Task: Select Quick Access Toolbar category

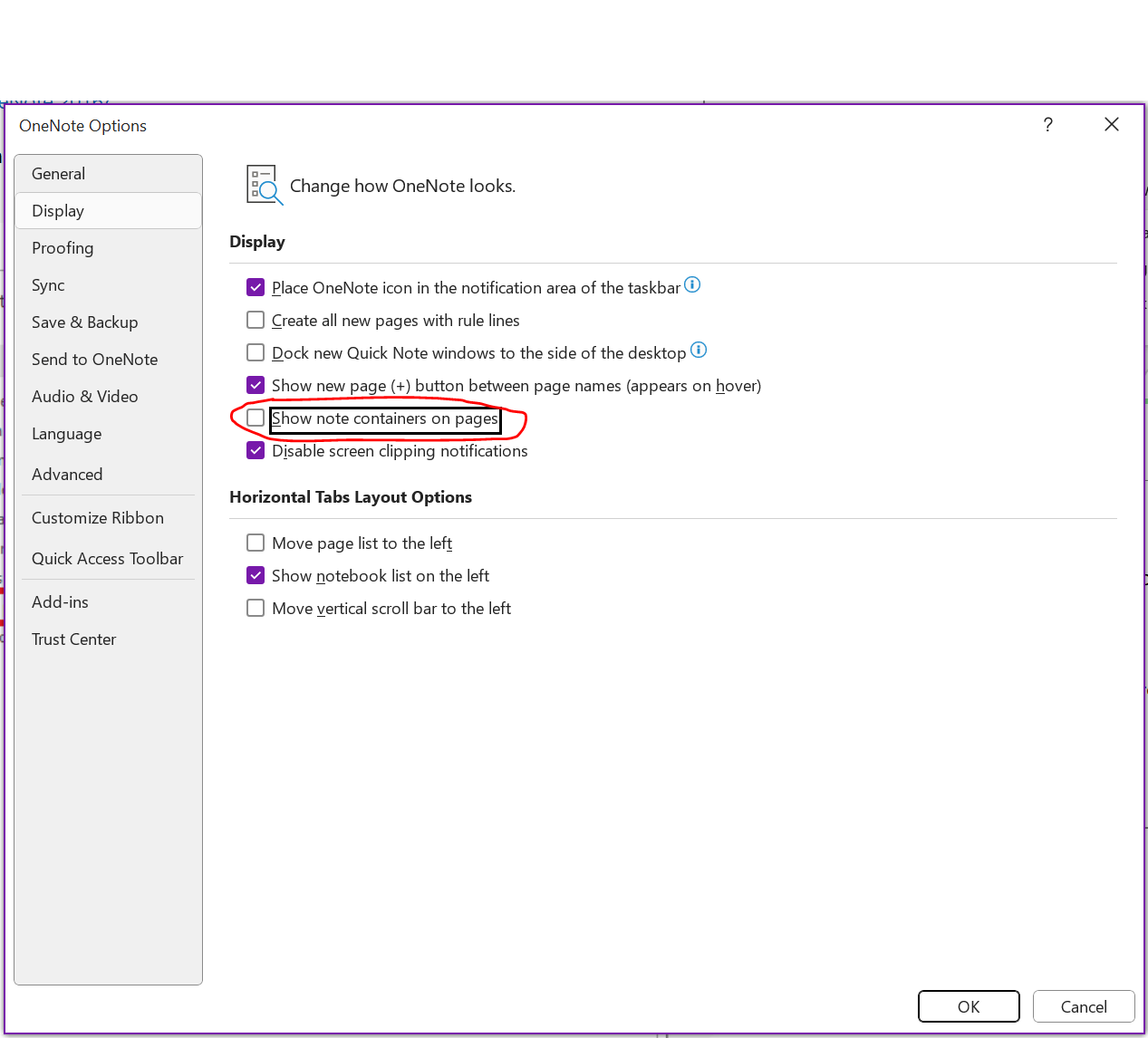Action: [x=108, y=559]
